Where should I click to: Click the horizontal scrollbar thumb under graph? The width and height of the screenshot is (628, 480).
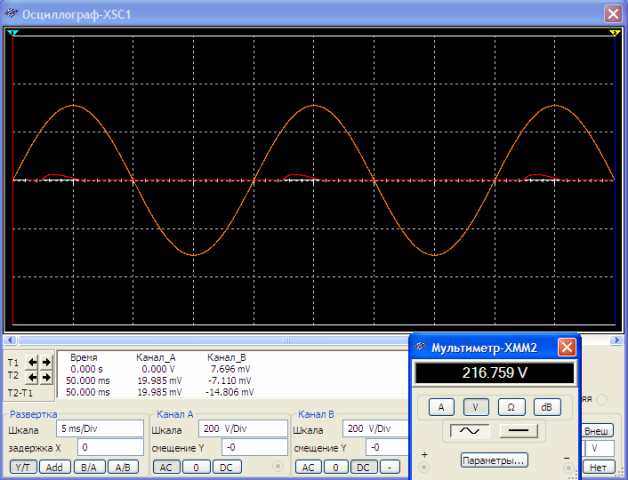[285, 340]
